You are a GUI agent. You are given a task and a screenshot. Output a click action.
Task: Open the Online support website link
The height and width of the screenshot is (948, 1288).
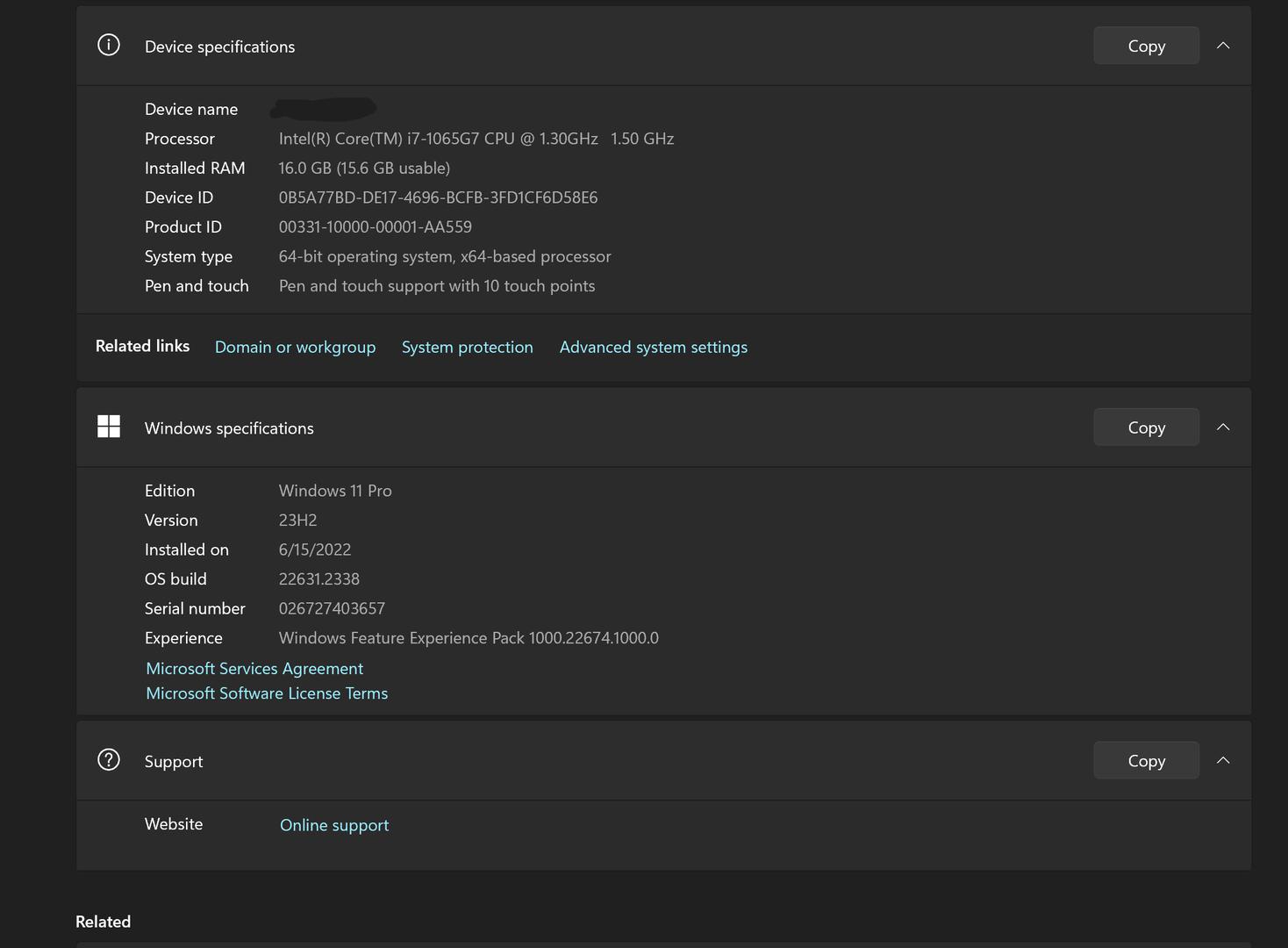(334, 825)
